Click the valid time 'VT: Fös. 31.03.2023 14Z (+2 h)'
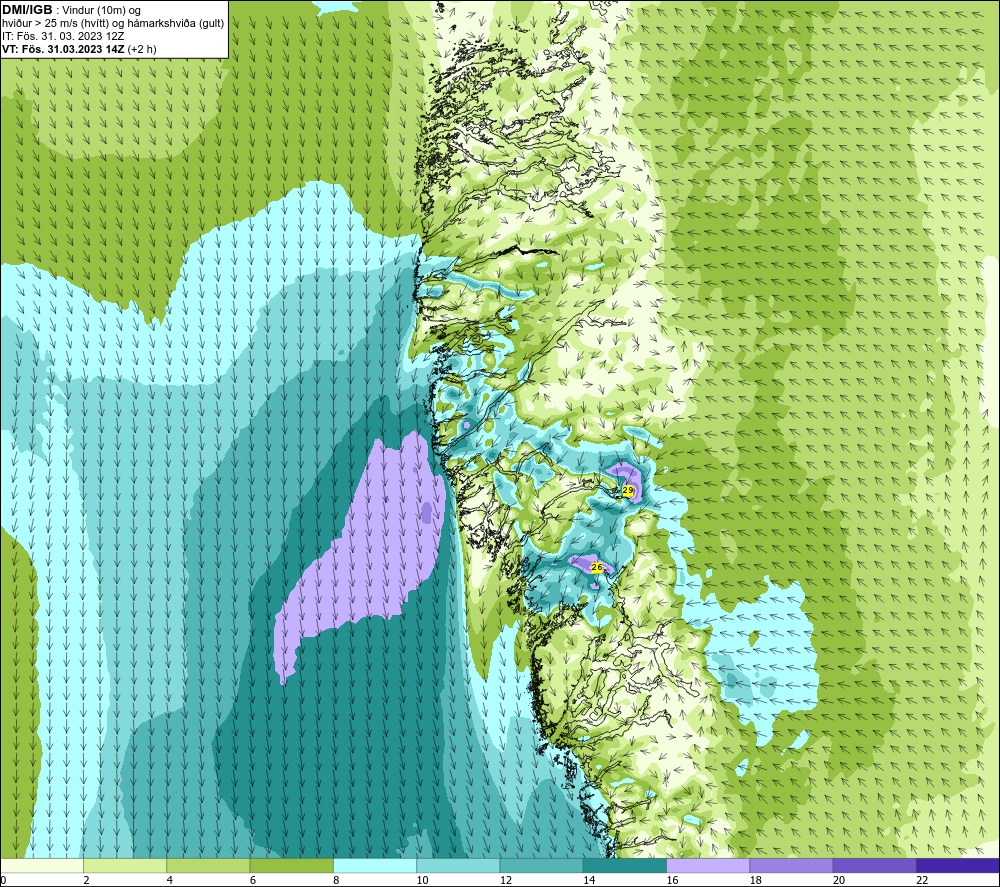This screenshot has height=887, width=1000. [79, 48]
